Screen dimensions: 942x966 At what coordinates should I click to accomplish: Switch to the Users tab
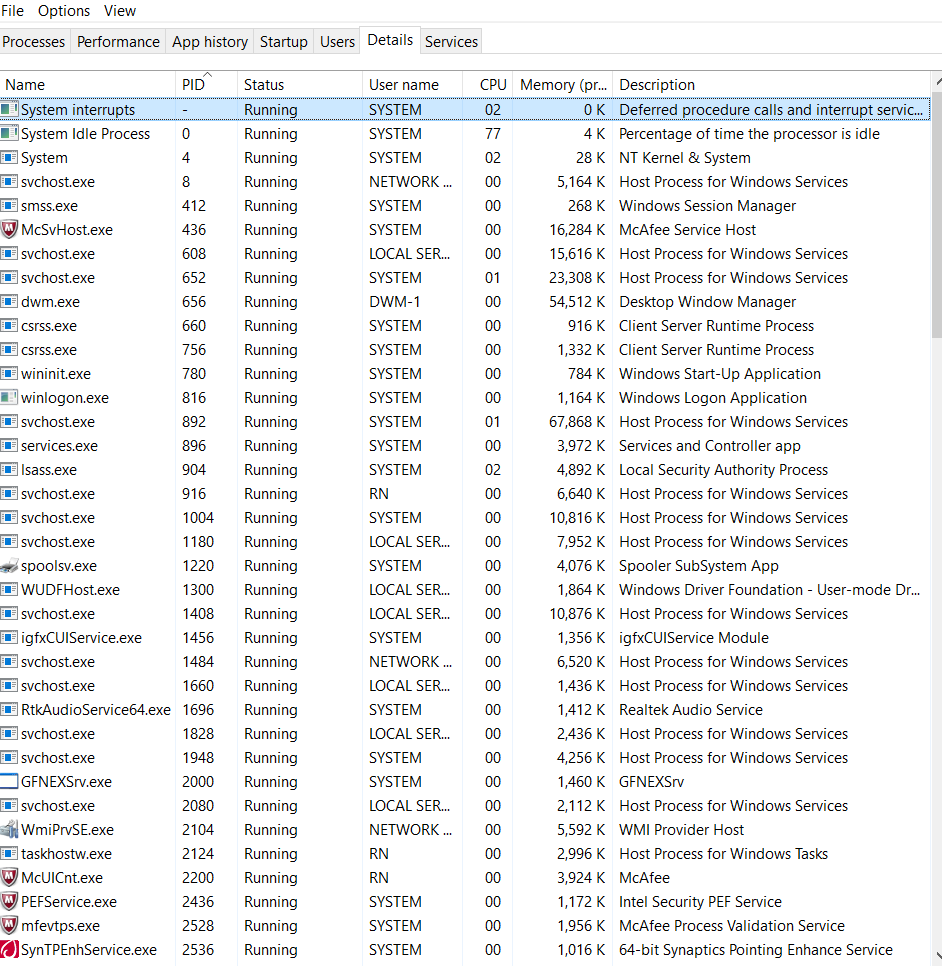pyautogui.click(x=338, y=41)
